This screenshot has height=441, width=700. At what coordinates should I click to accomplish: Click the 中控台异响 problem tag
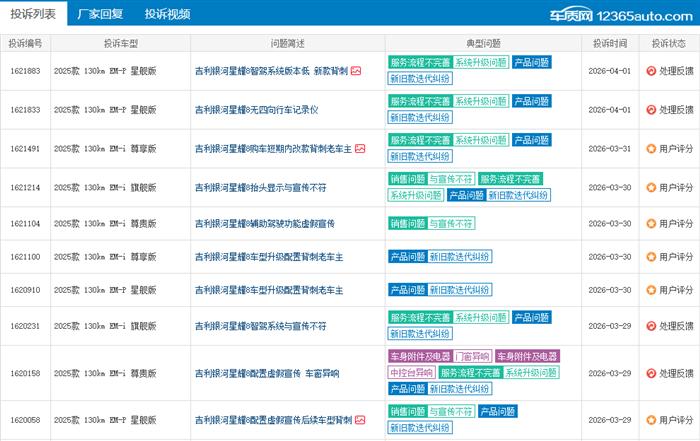411,372
